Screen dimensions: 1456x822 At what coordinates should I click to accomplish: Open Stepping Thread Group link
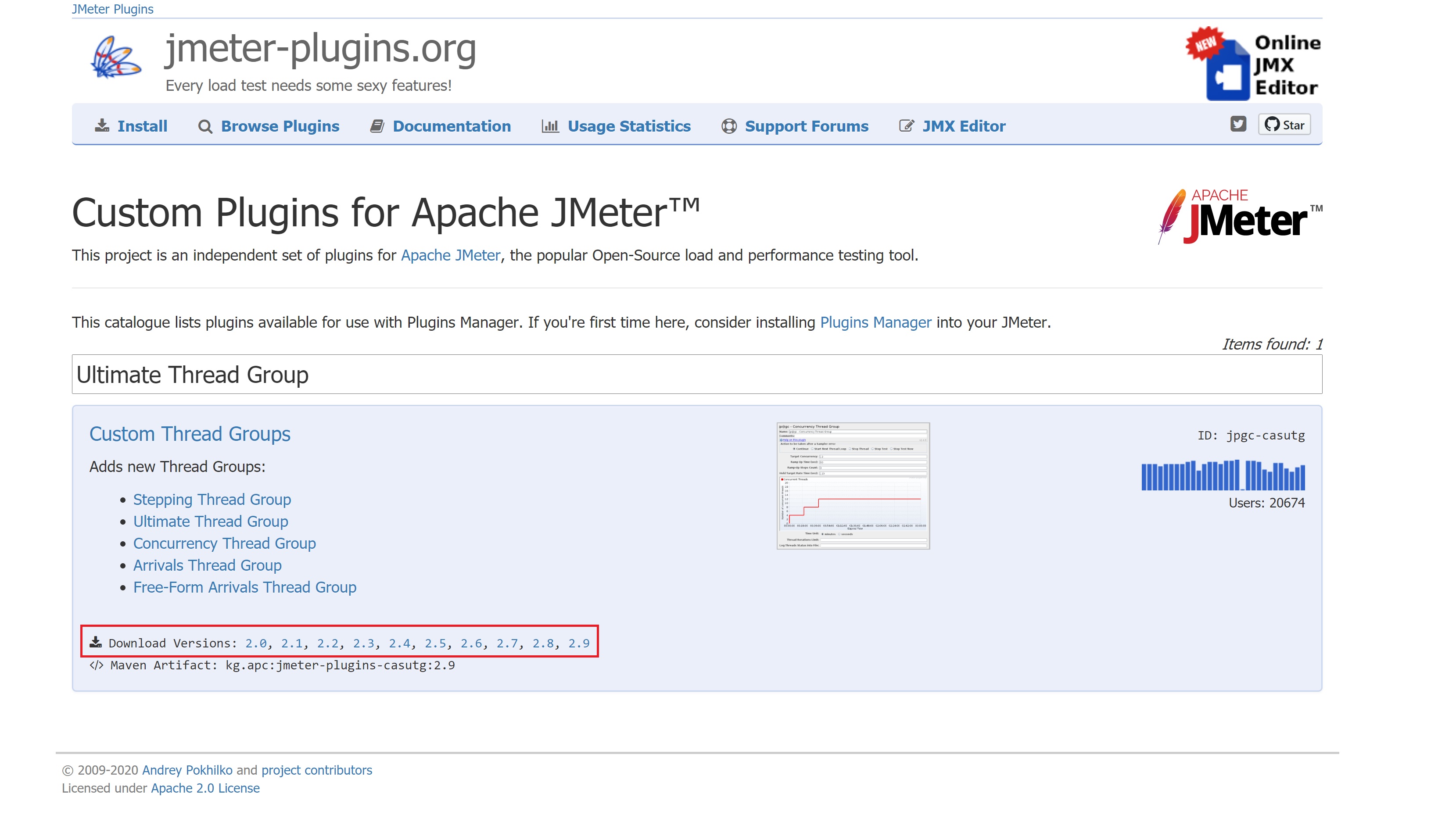point(212,500)
